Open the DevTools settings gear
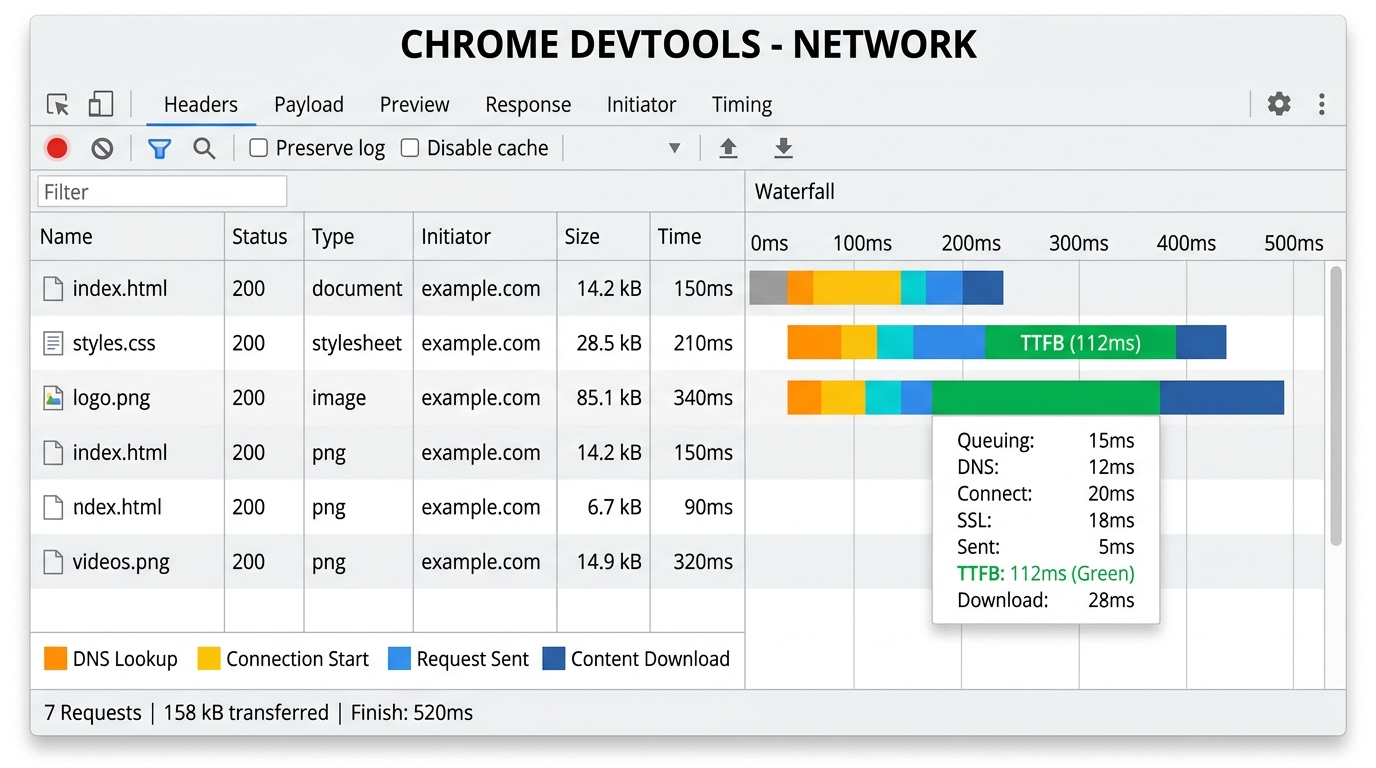 coord(1279,104)
